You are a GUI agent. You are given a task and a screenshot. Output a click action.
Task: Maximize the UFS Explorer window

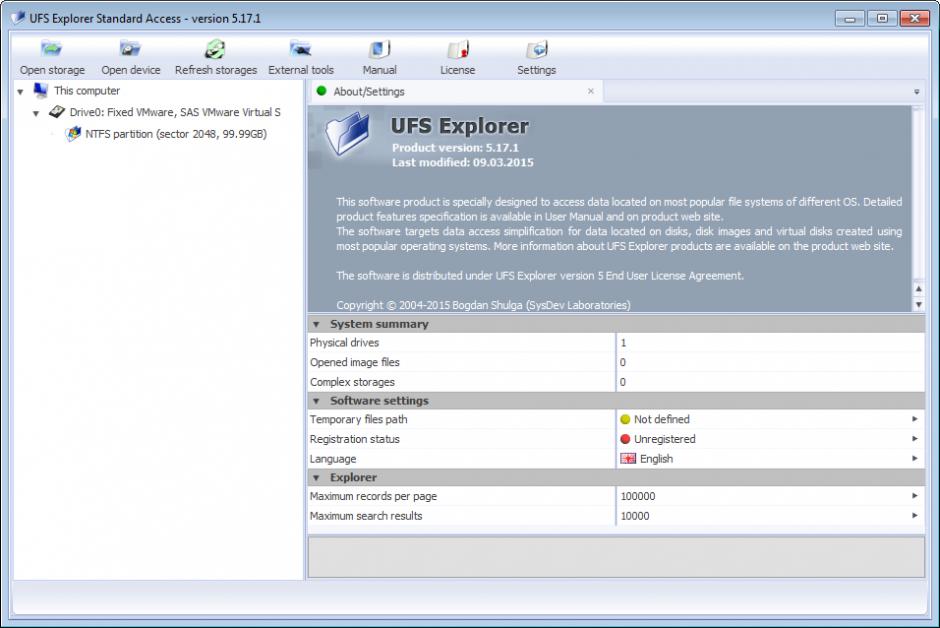pyautogui.click(x=882, y=19)
